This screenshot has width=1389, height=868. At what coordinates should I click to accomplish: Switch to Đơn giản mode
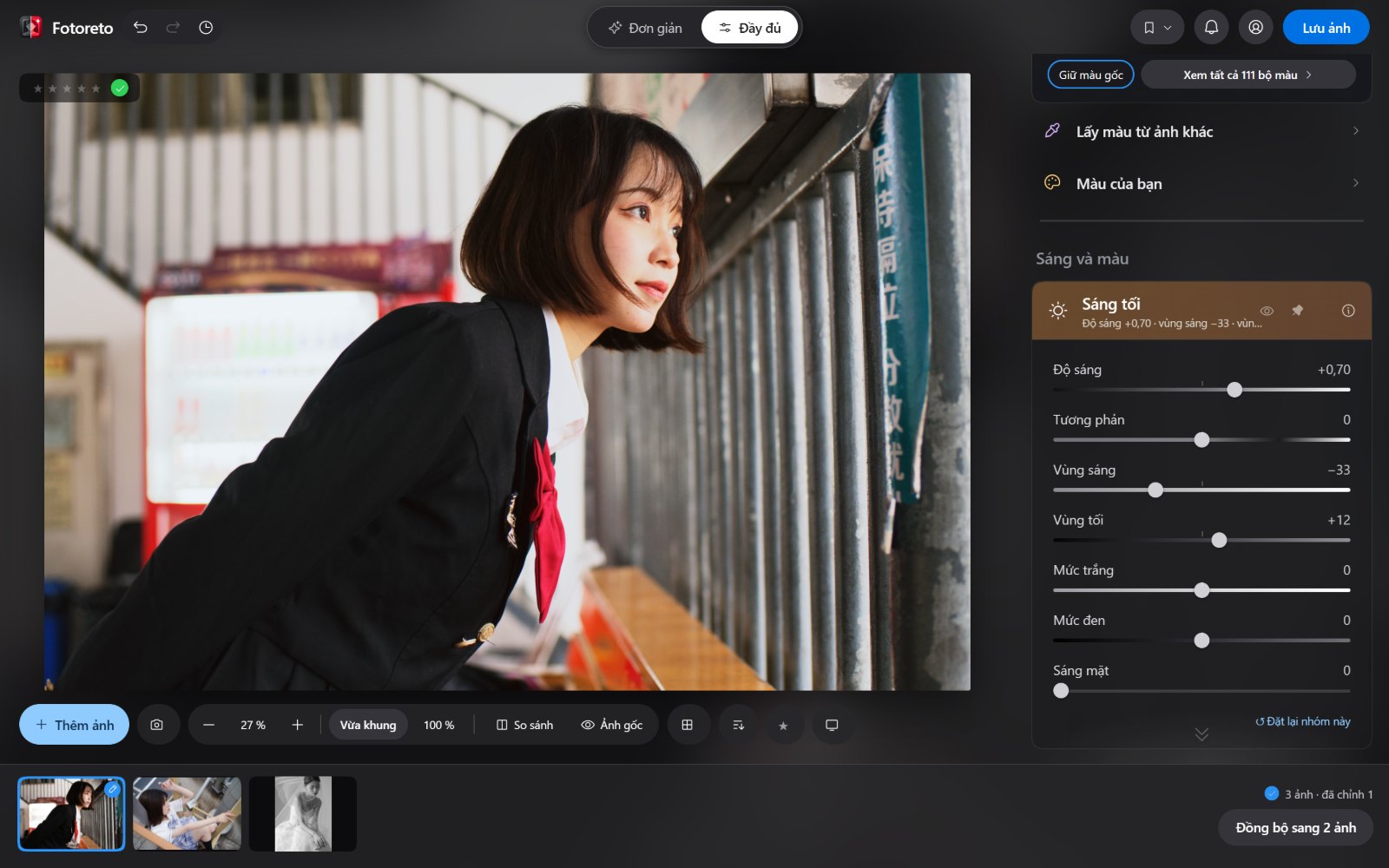(645, 28)
